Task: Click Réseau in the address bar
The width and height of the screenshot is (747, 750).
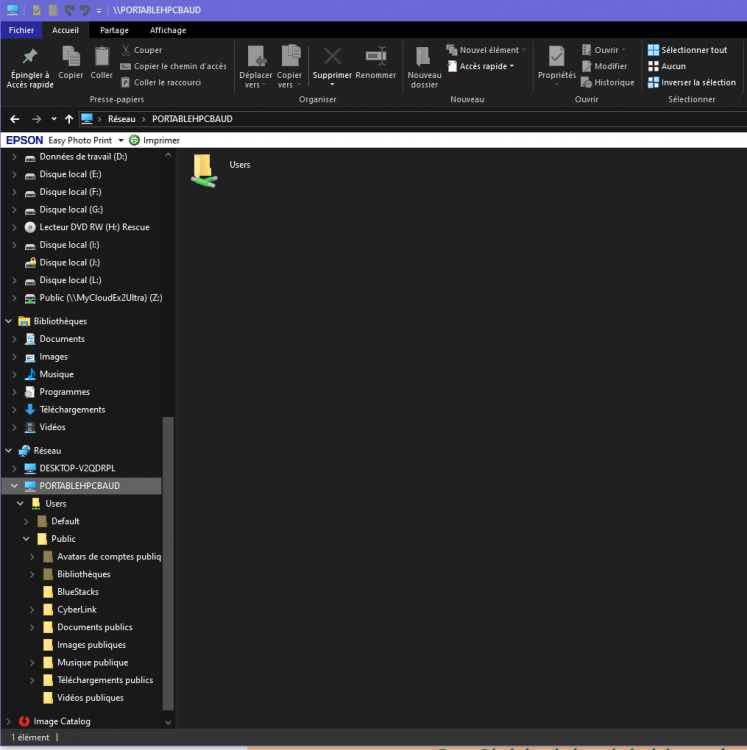Action: (x=121, y=119)
